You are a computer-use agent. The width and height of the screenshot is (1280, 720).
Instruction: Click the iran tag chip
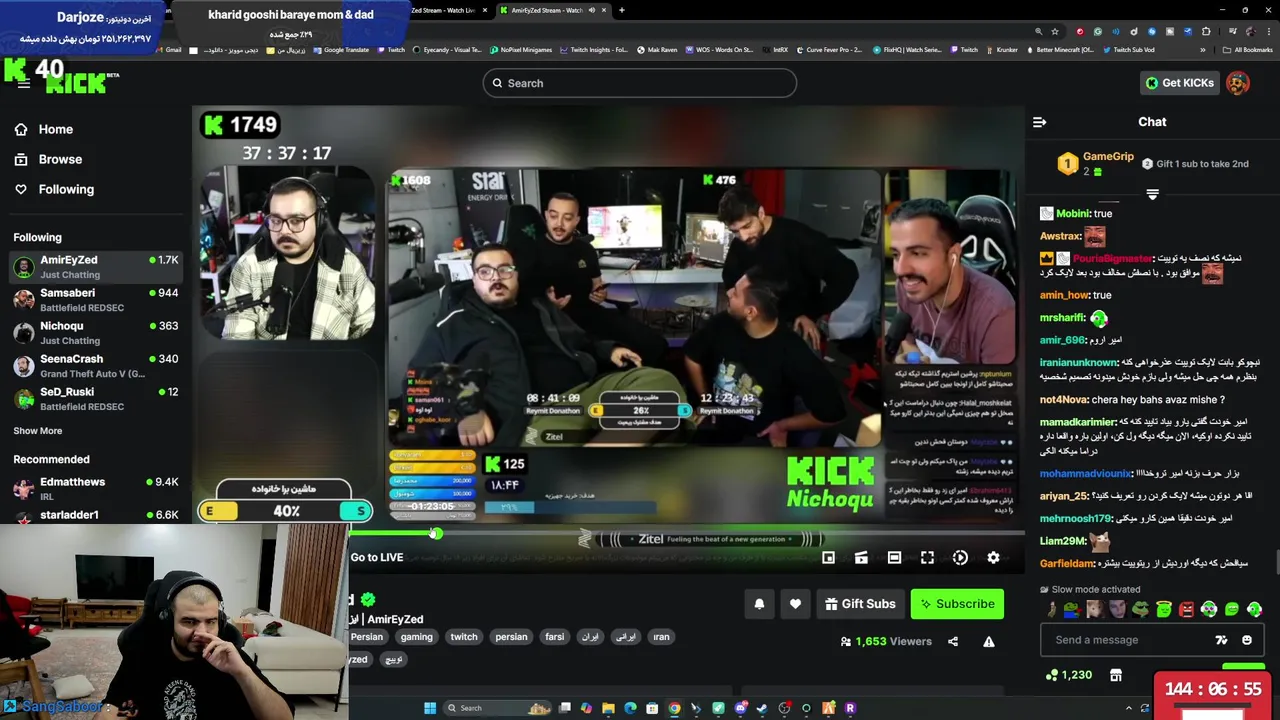661,637
